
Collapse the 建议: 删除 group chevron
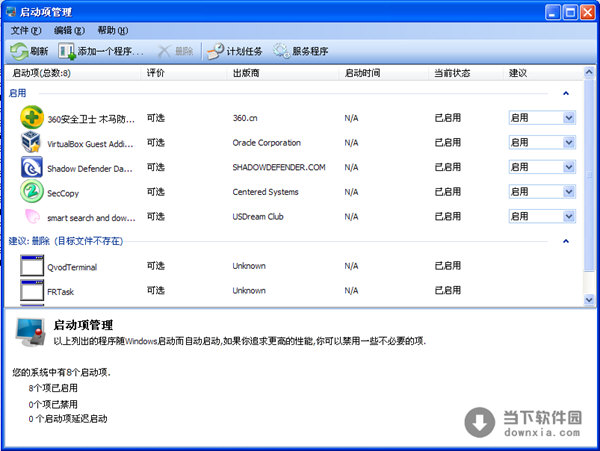[566, 241]
